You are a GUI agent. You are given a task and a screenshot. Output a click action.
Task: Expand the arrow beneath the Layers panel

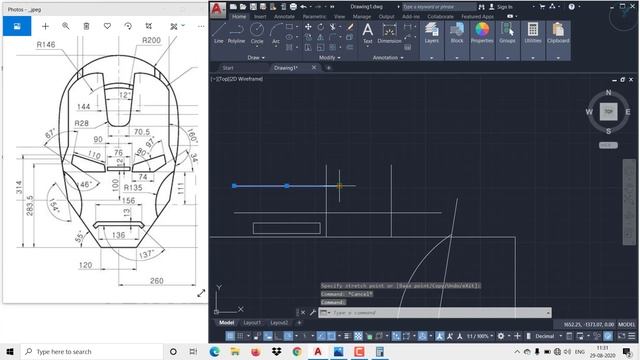pos(431,58)
